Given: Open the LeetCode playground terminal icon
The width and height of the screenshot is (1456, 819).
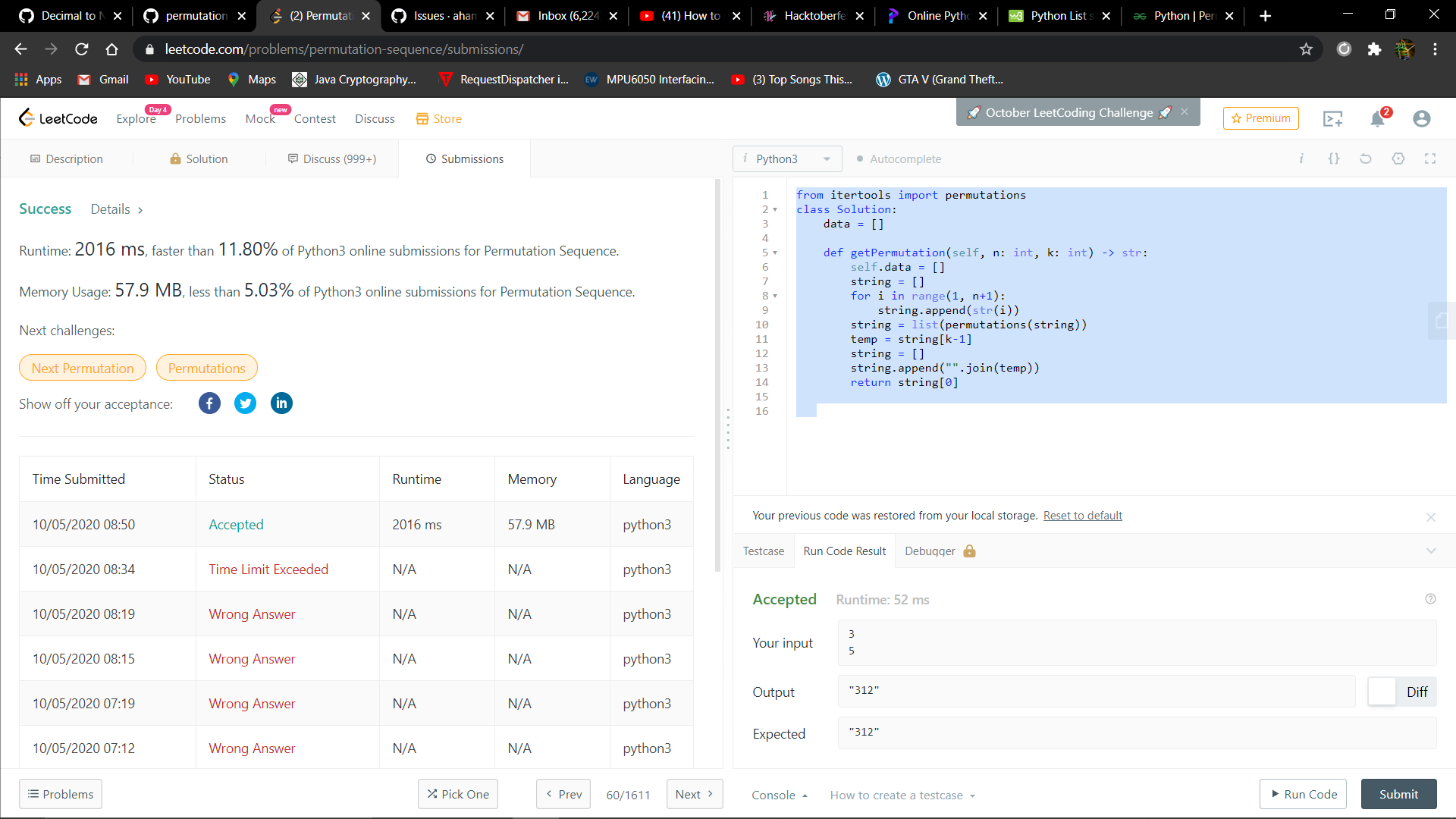Looking at the screenshot, I should [1332, 119].
